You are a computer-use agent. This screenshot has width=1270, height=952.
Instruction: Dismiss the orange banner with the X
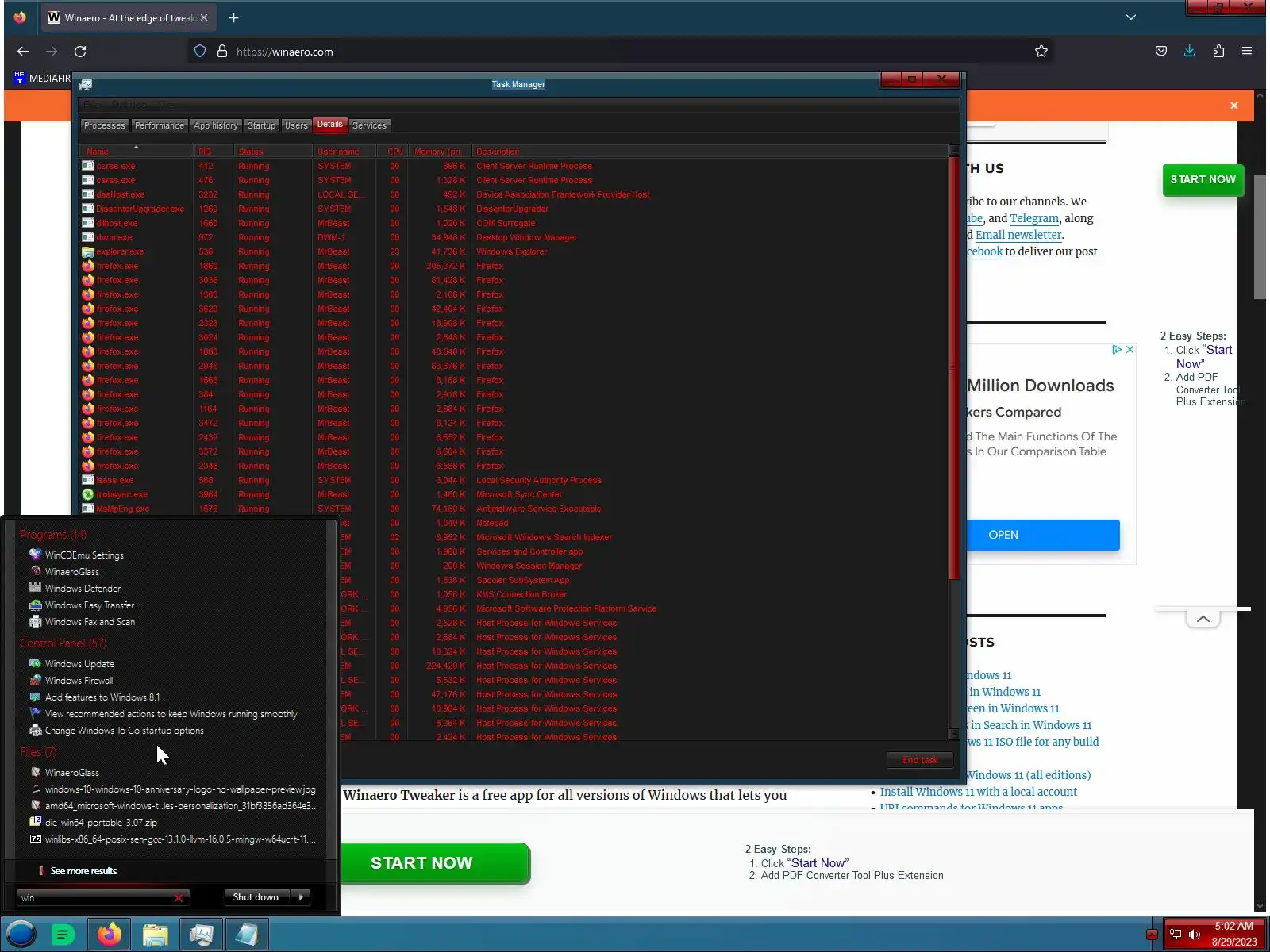coord(1233,106)
